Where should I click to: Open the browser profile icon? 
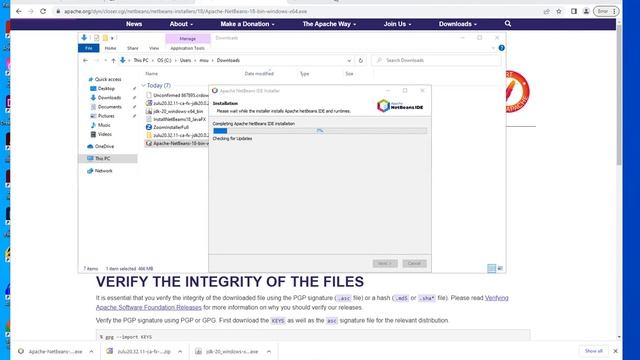(x=586, y=11)
